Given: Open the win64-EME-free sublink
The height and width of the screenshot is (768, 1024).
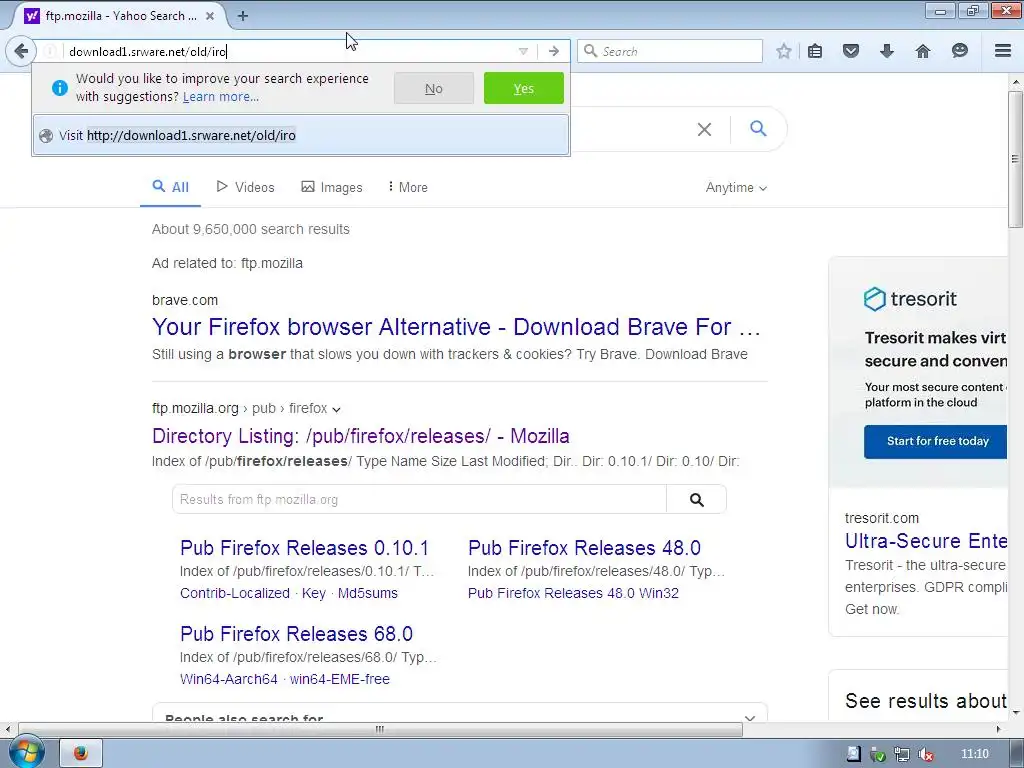Looking at the screenshot, I should click(x=340, y=679).
